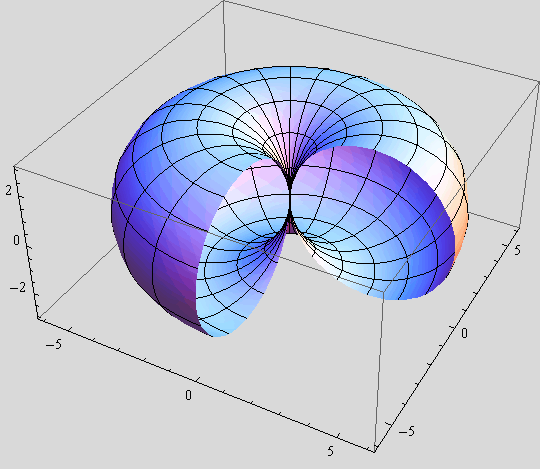Screen dimensions: 540x469
Task: Select the −5 label on front bottom axis
Action: pyautogui.click(x=53, y=344)
